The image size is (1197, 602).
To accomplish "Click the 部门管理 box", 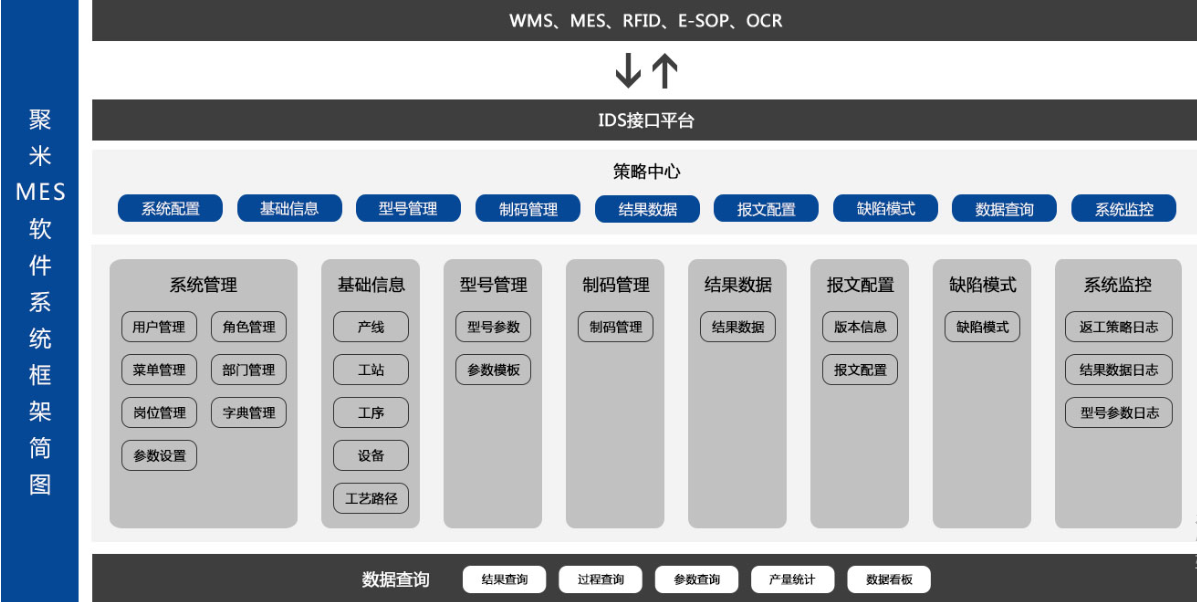I will (249, 370).
